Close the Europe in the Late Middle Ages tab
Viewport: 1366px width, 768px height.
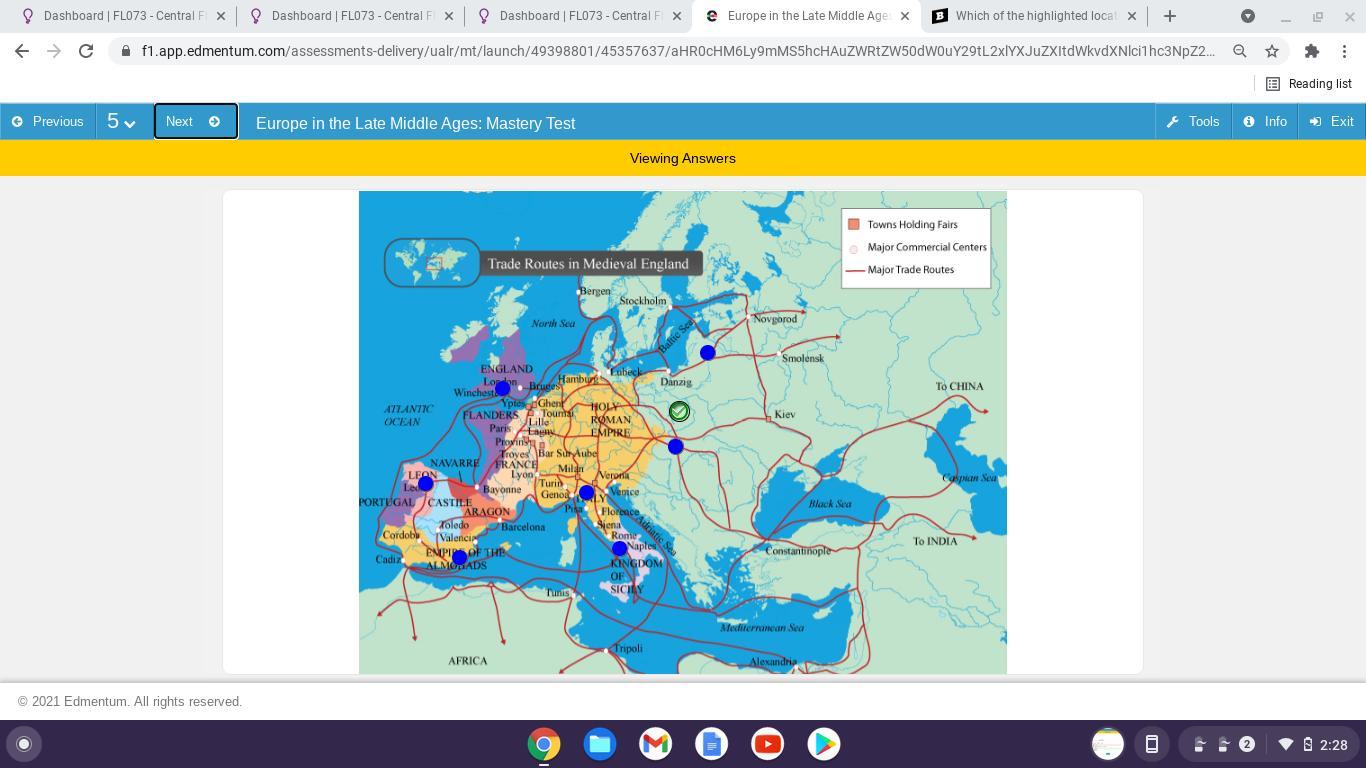point(905,16)
